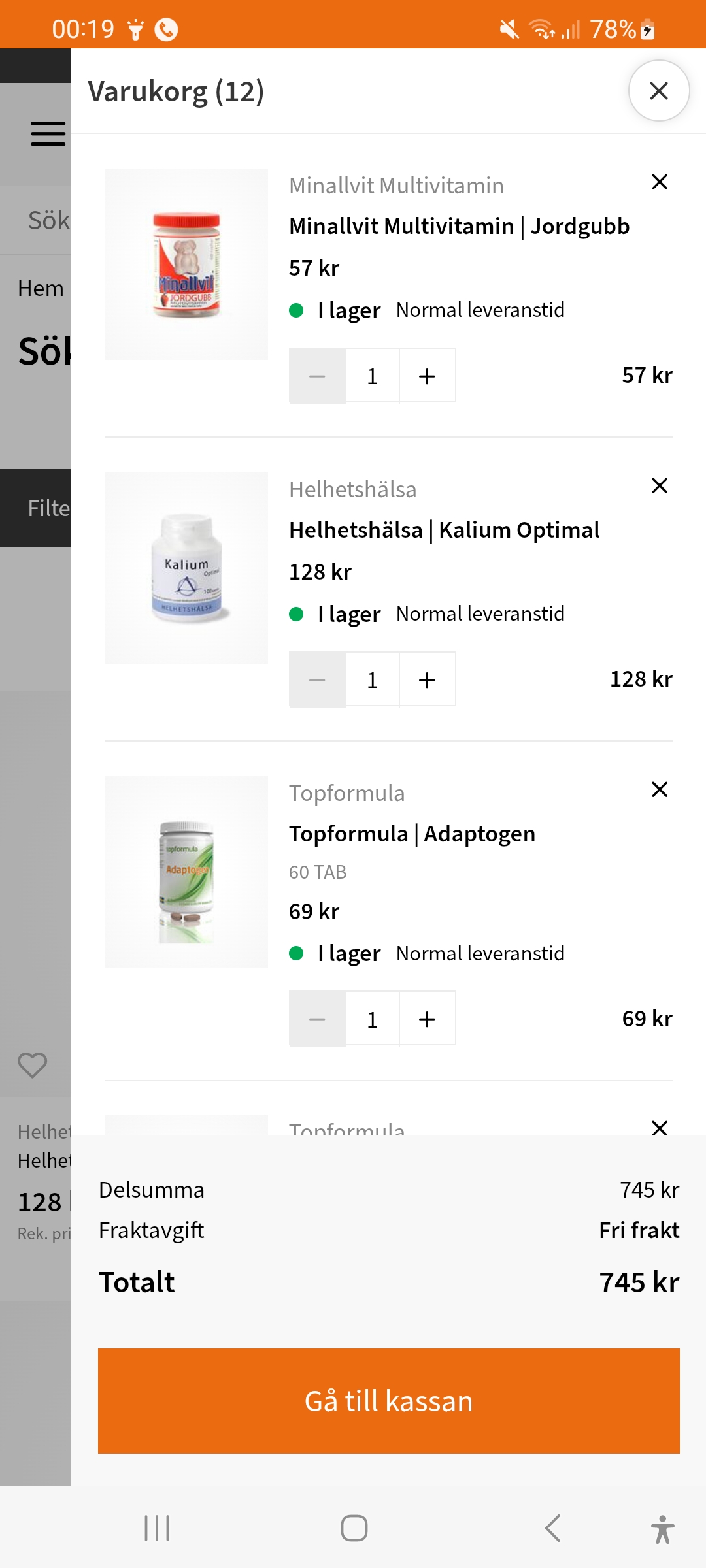Remove Helhetshälsa Kalium Optimal from cart

(x=660, y=485)
